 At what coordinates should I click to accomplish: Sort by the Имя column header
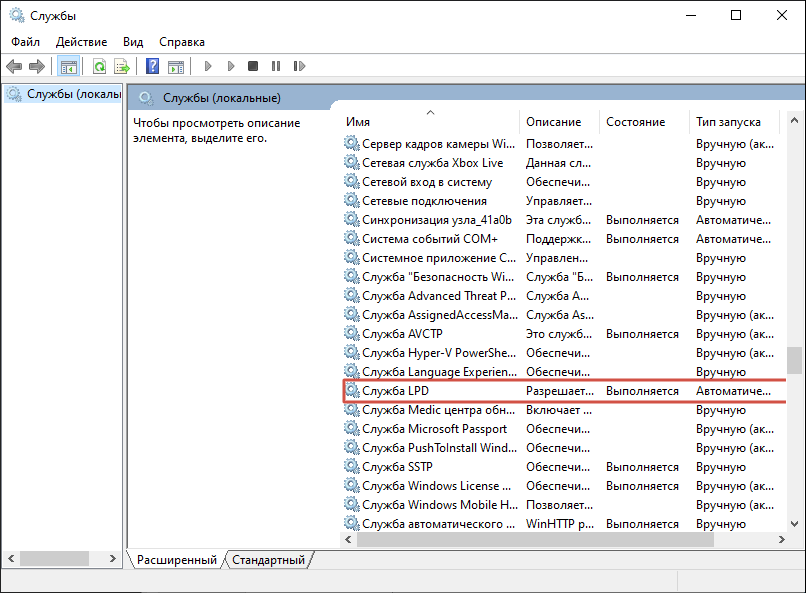[x=358, y=122]
